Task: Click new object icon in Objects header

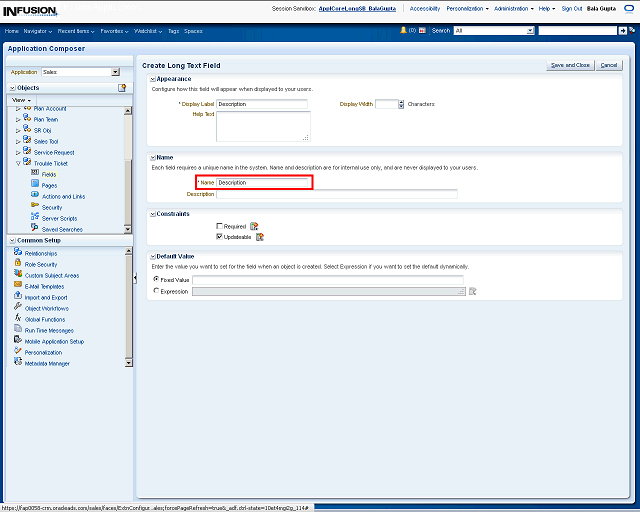Action: point(122,88)
